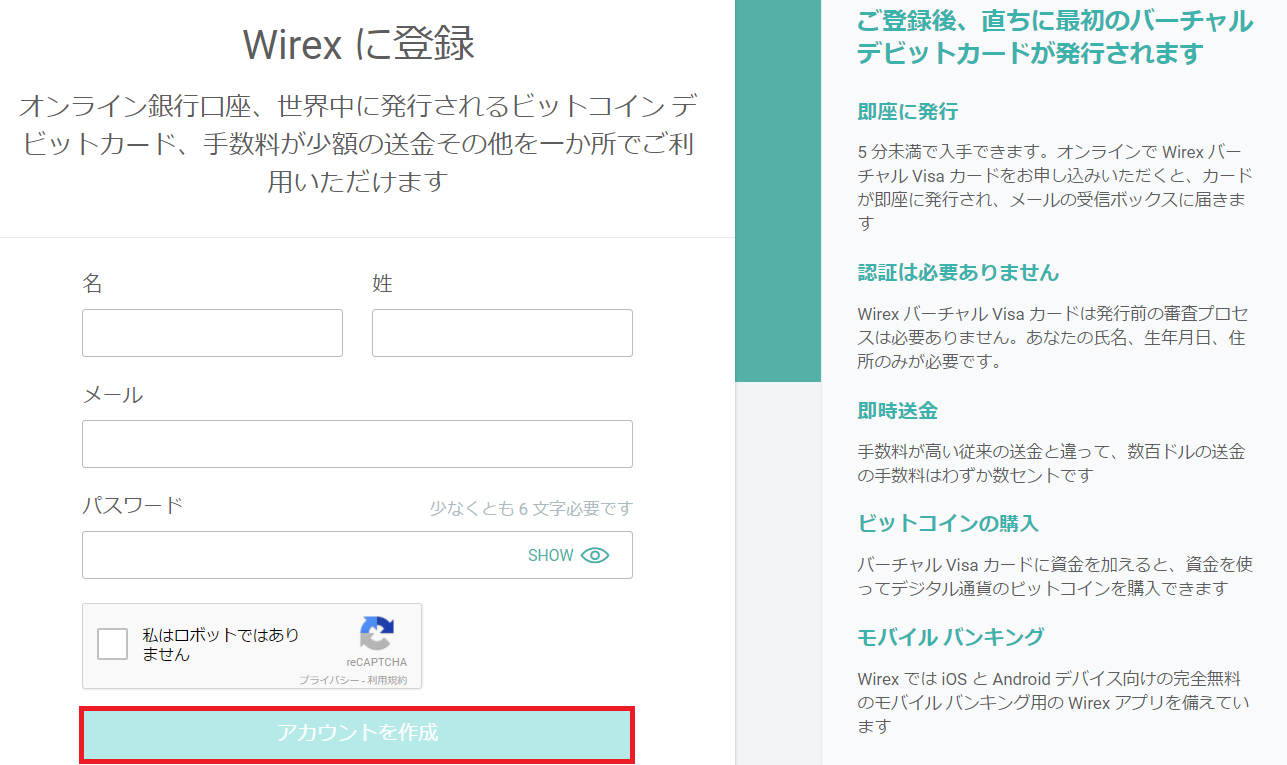Click the reCAPTCHA logo icon
The height and width of the screenshot is (765, 1287).
pos(377,633)
